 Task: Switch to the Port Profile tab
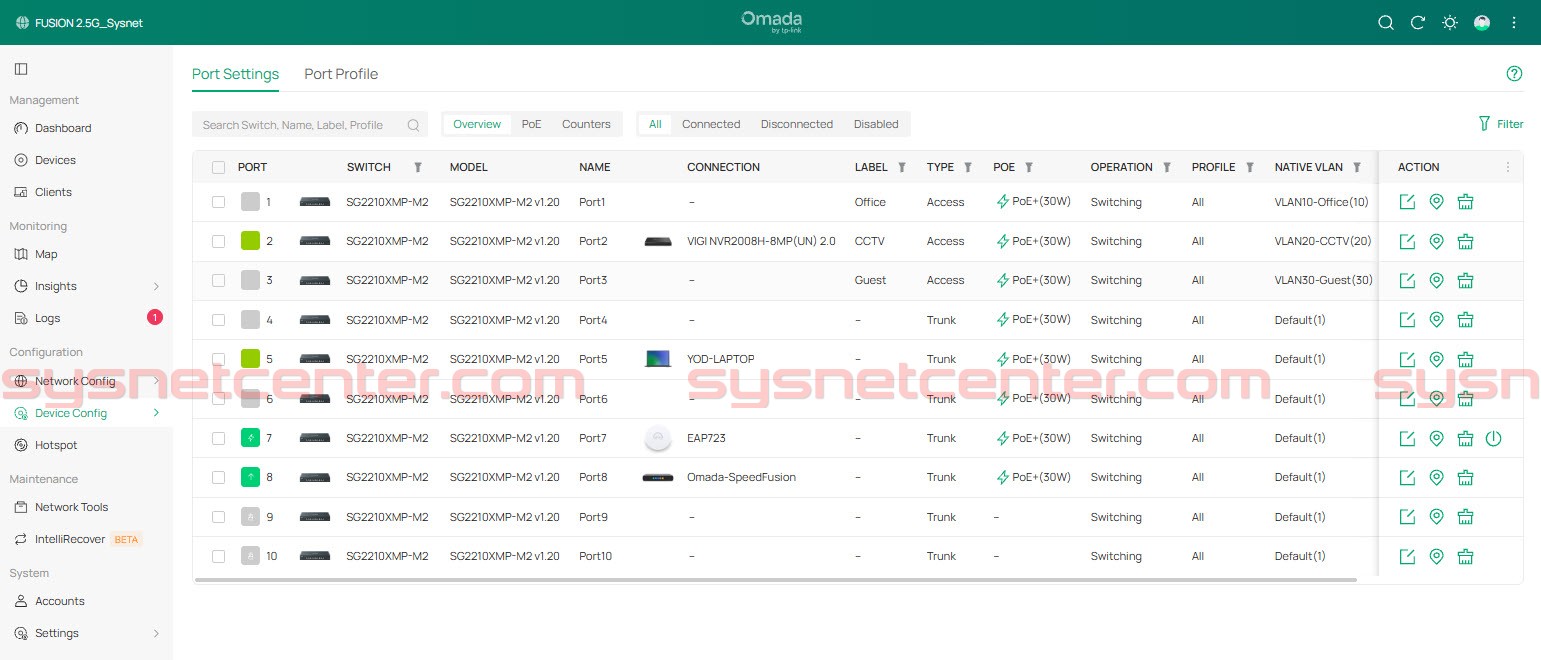[x=341, y=74]
